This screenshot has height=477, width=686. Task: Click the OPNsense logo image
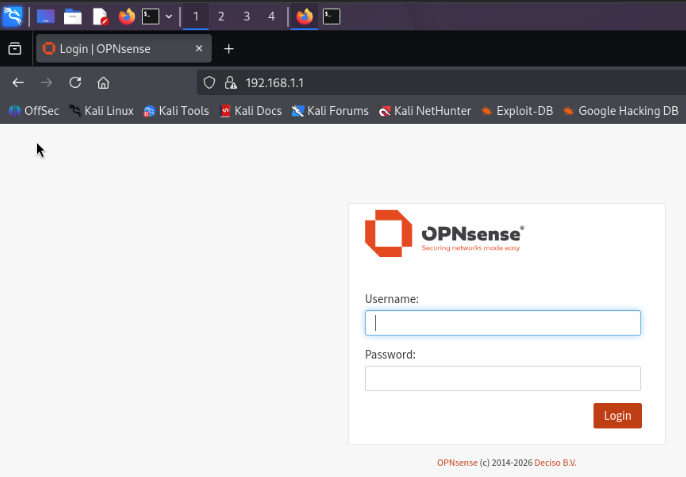pyautogui.click(x=444, y=233)
